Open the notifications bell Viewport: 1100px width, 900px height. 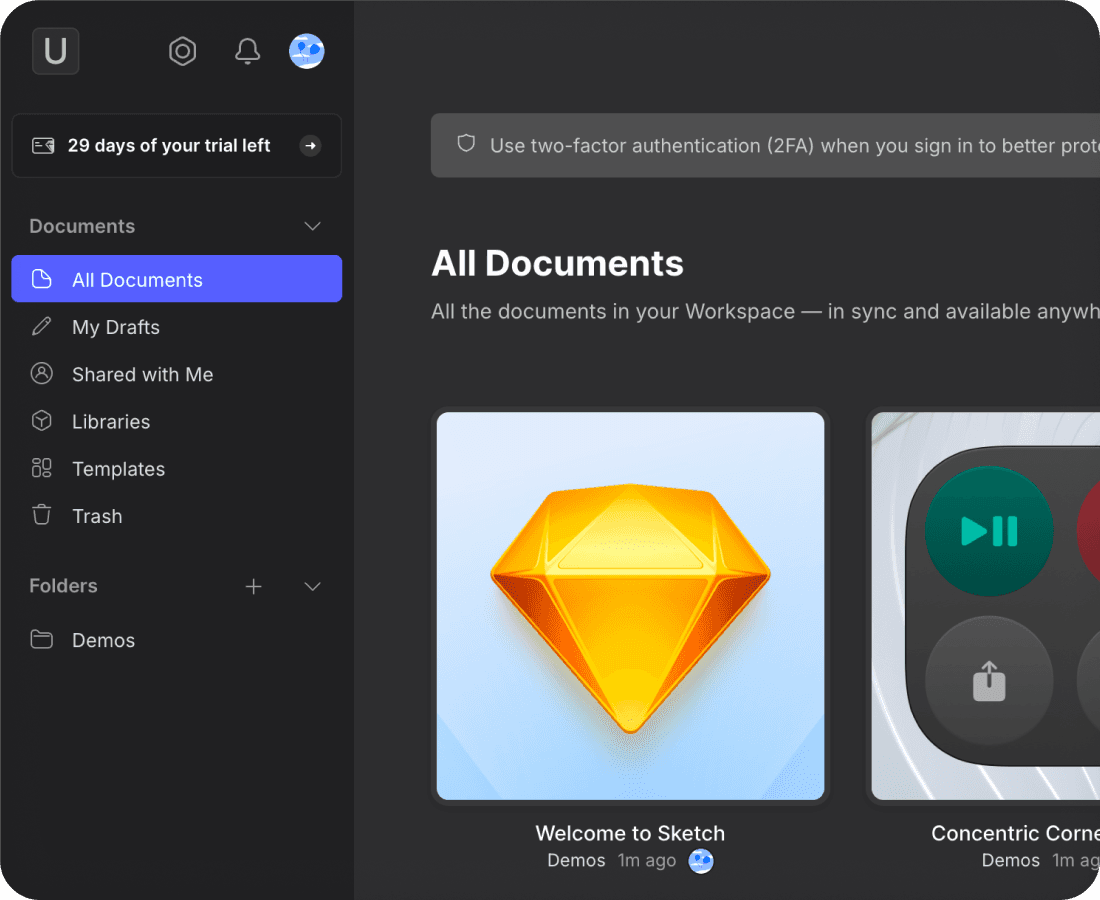click(247, 51)
